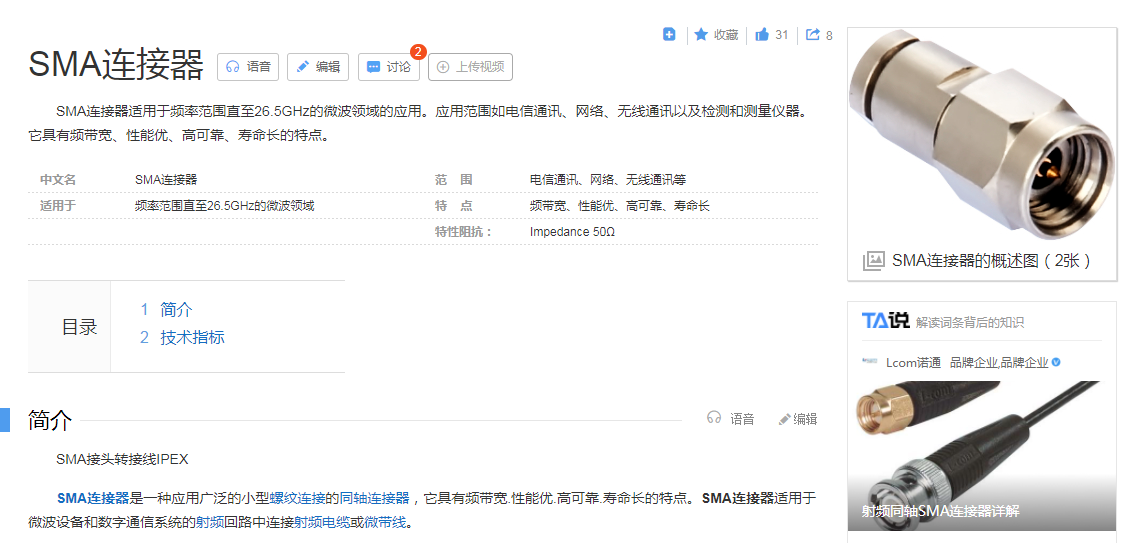Click the headphone icon in the 简介 section header
The height and width of the screenshot is (543, 1129).
(x=714, y=419)
